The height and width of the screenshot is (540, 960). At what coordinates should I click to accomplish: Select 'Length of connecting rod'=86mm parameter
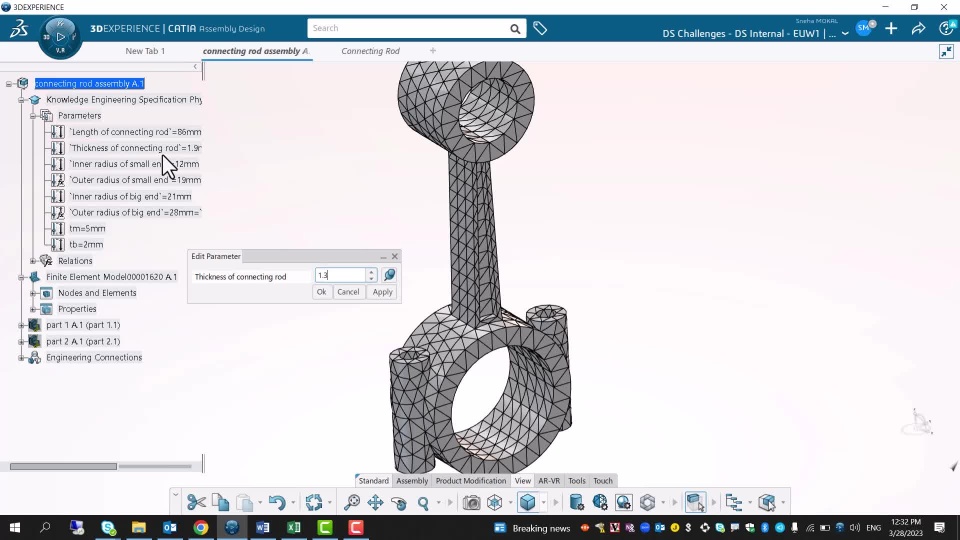point(135,132)
